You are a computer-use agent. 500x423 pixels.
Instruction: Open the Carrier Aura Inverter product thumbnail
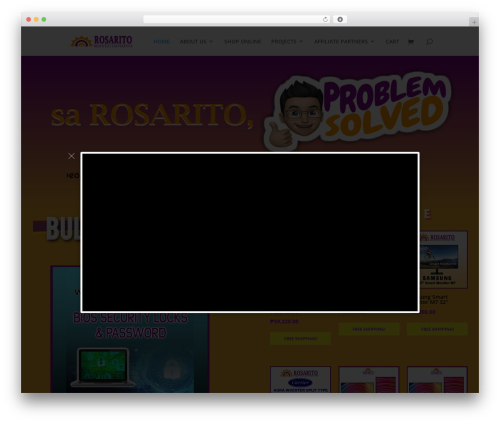[300, 380]
